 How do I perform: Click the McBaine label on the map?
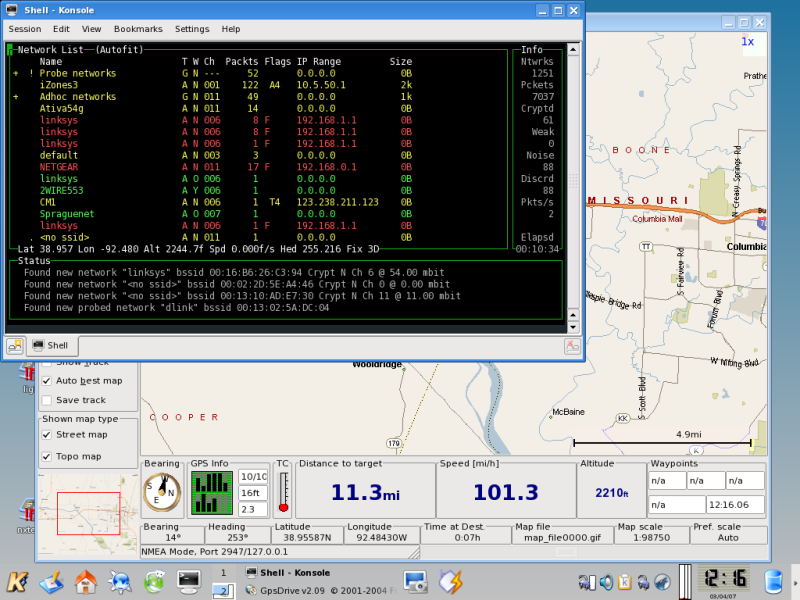coord(568,412)
